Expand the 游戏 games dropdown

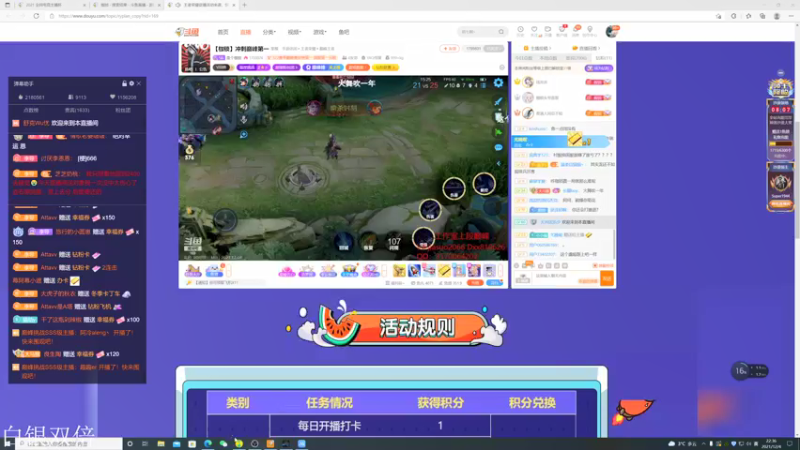[319, 32]
